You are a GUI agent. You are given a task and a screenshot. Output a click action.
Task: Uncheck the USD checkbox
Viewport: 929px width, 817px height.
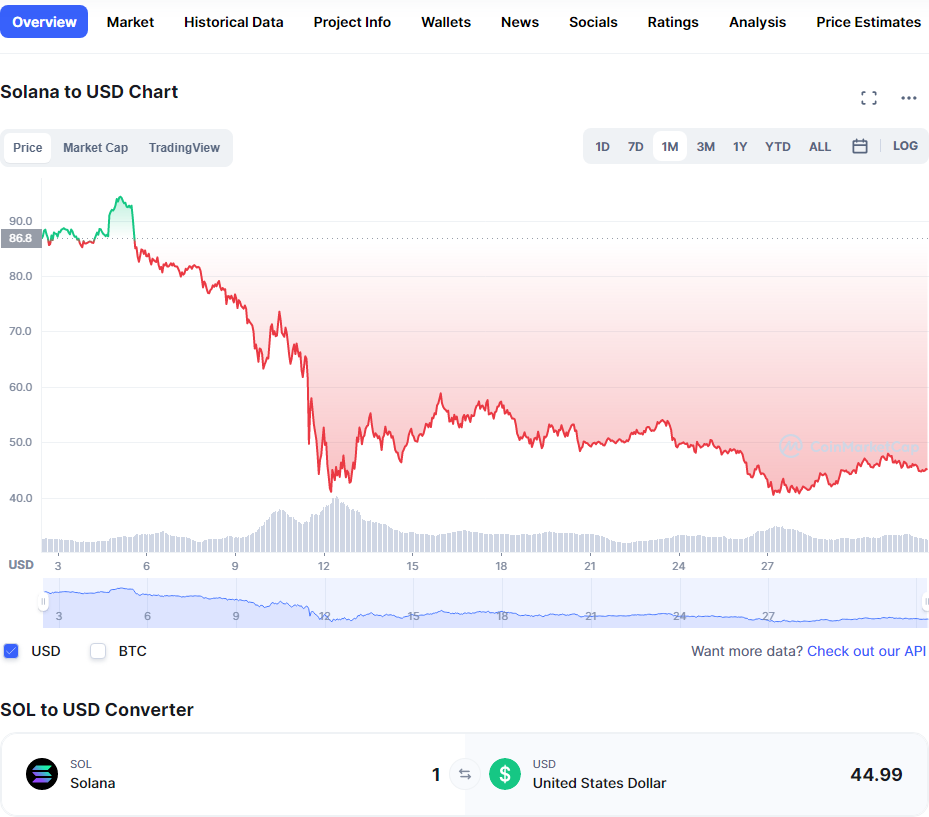pos(11,651)
